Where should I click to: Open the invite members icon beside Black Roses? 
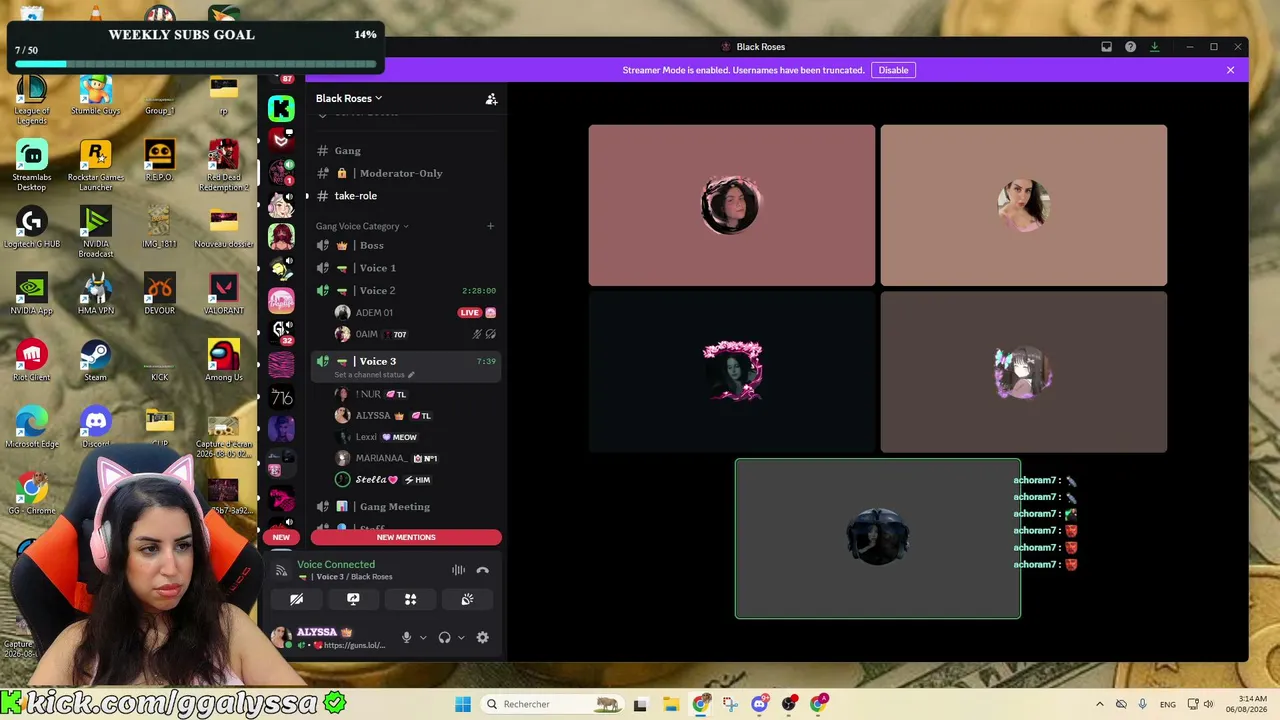pyautogui.click(x=491, y=99)
